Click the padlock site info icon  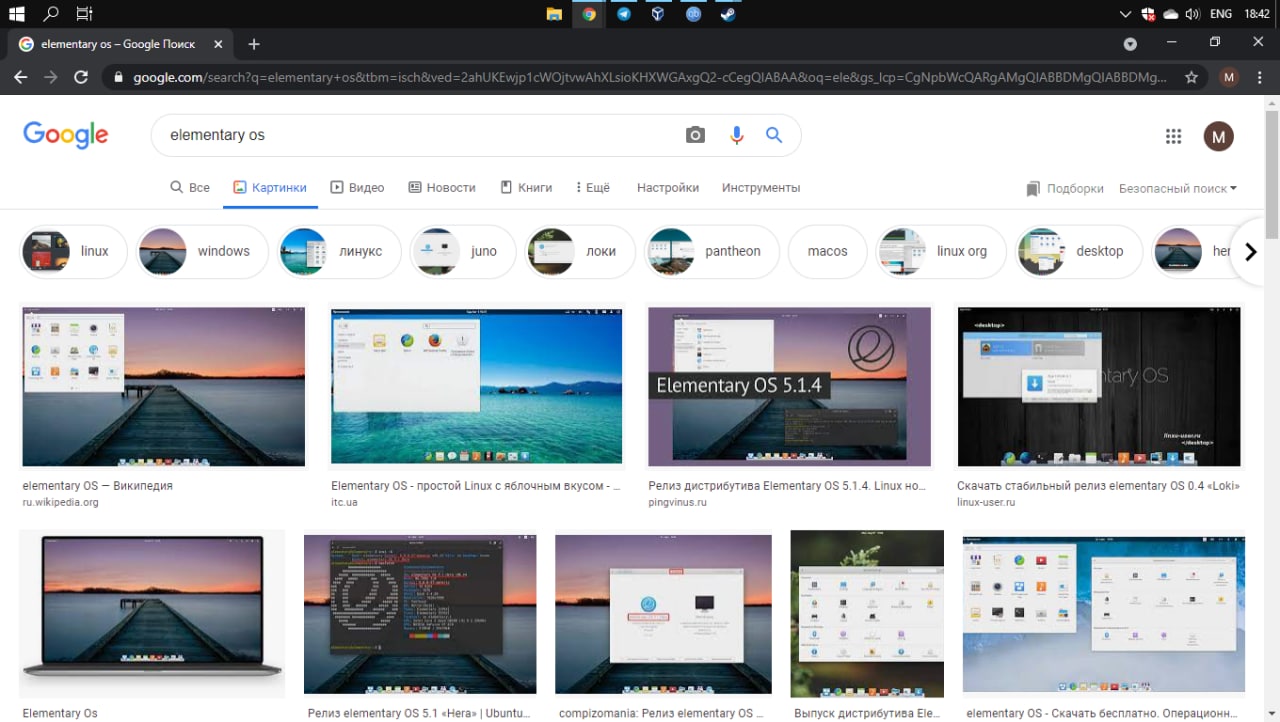point(118,77)
